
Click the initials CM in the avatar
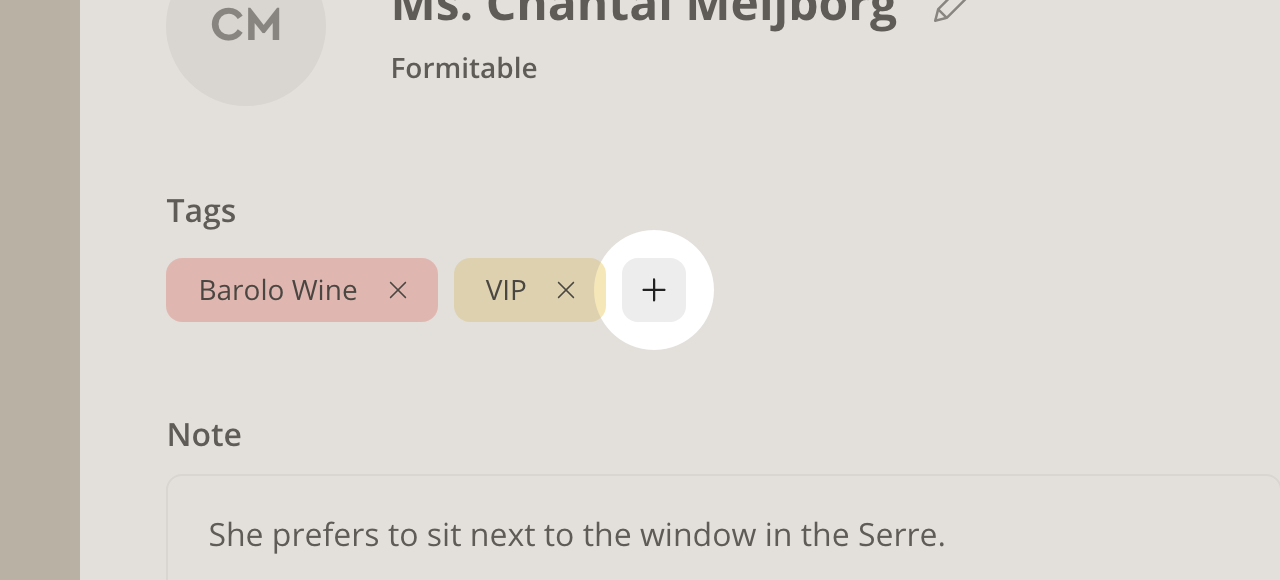(x=246, y=25)
